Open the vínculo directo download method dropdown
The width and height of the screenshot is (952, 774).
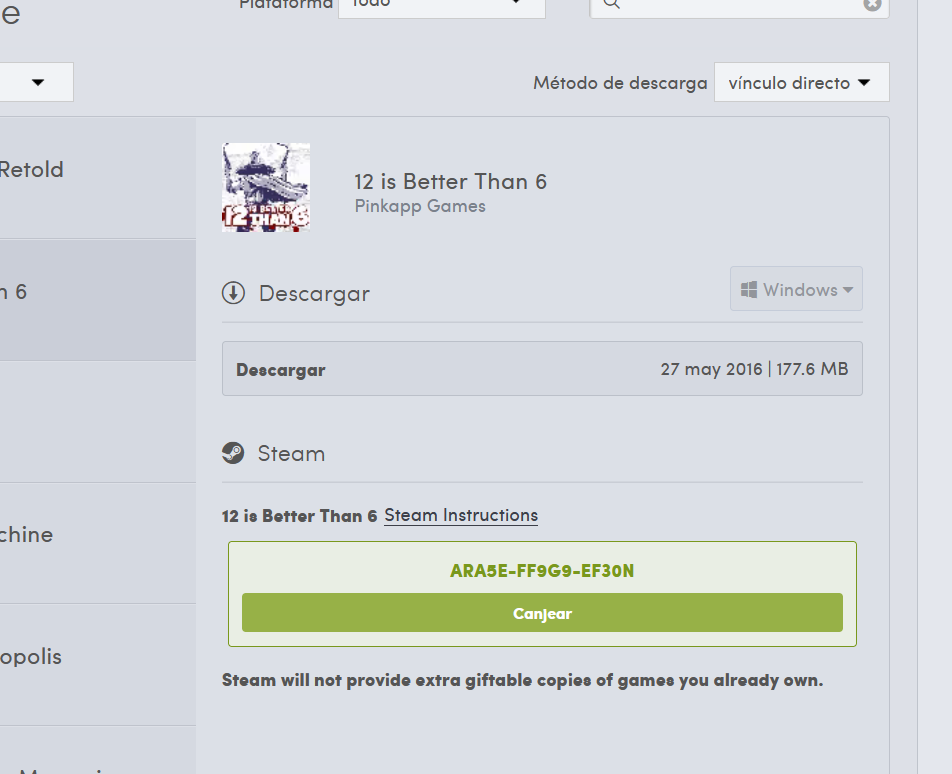point(801,82)
